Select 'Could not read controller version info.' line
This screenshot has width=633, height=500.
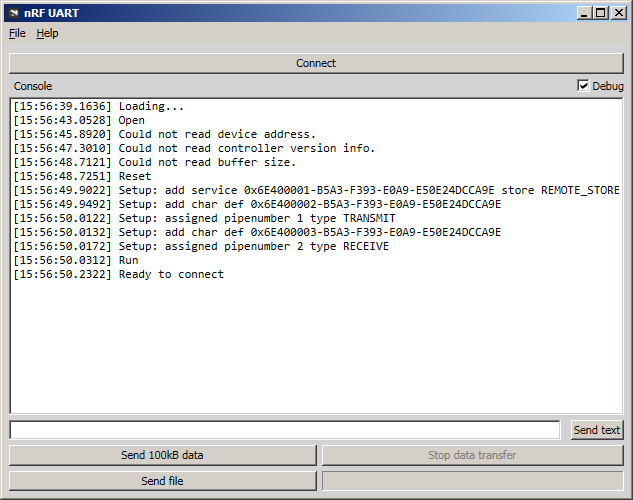pos(194,149)
